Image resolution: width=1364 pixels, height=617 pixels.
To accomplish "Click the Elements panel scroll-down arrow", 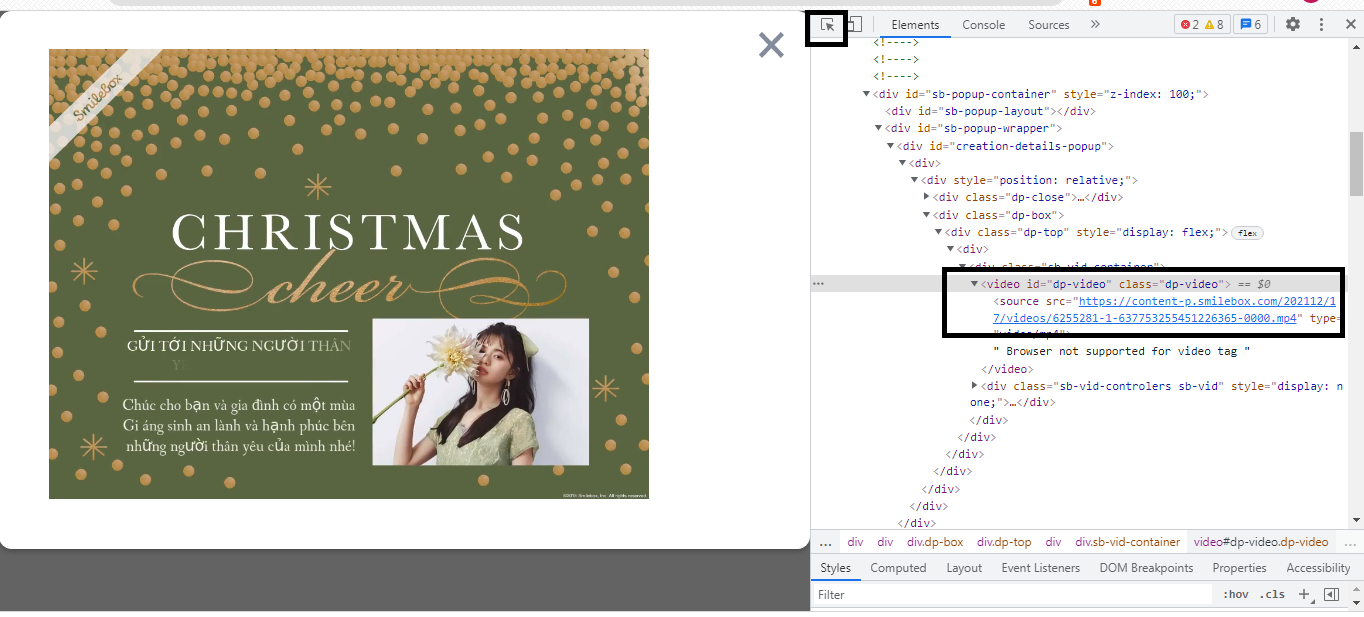I will tap(1356, 520).
